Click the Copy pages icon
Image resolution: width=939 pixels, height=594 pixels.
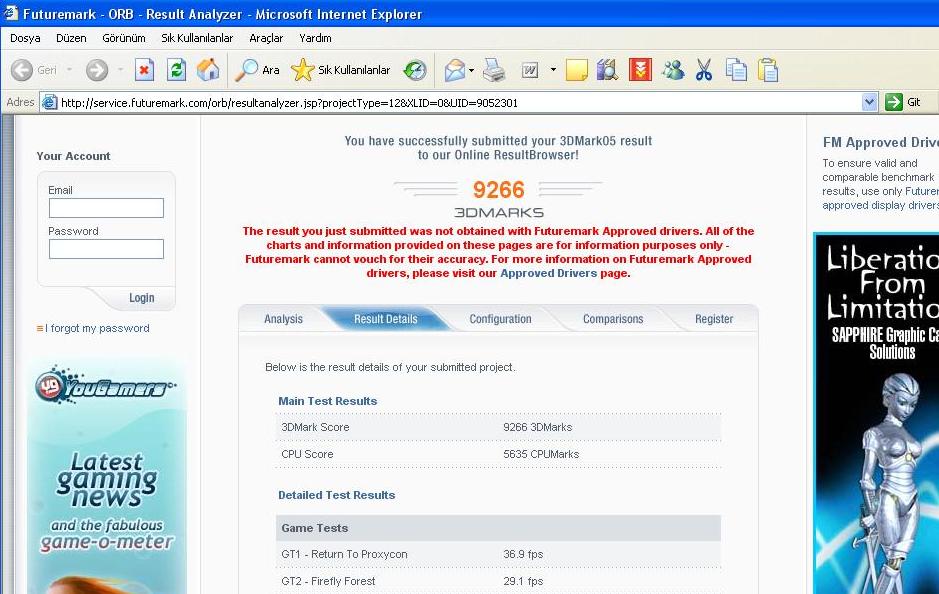tap(736, 70)
